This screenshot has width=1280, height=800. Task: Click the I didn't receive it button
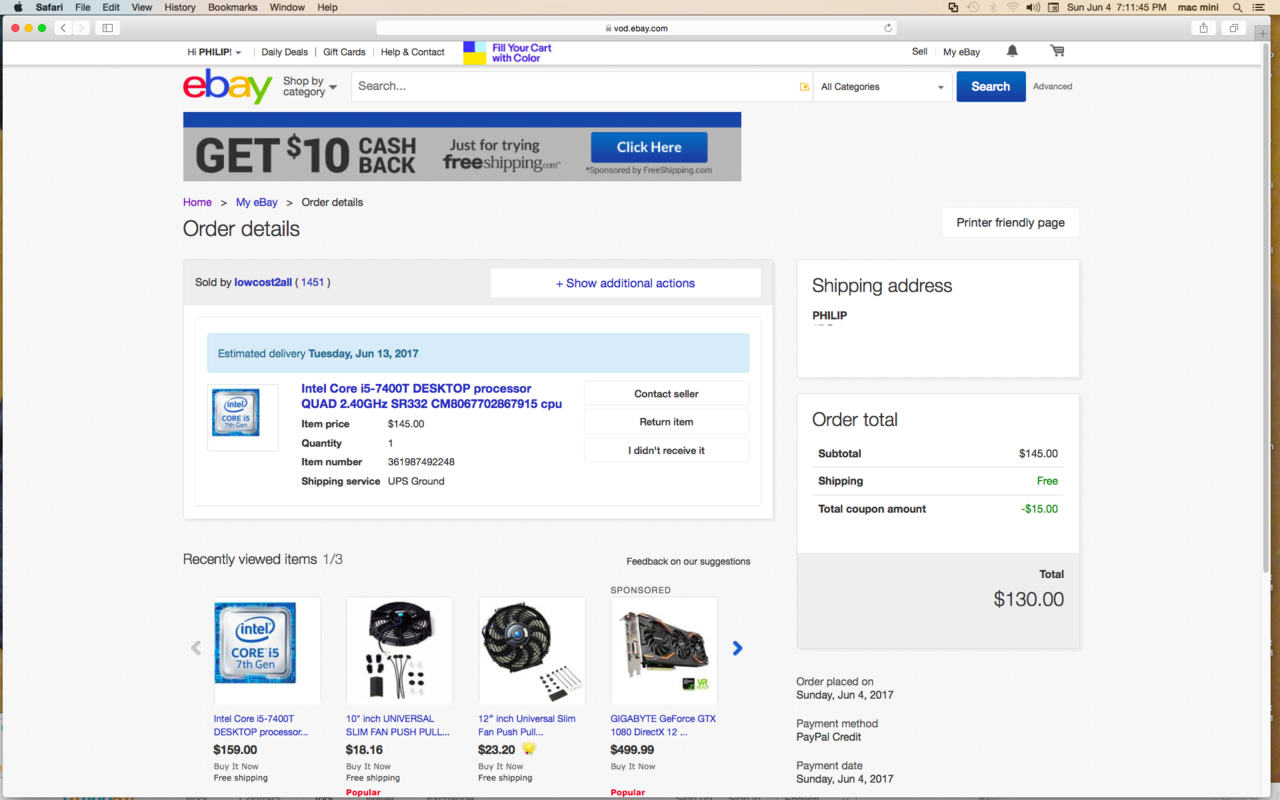(666, 450)
